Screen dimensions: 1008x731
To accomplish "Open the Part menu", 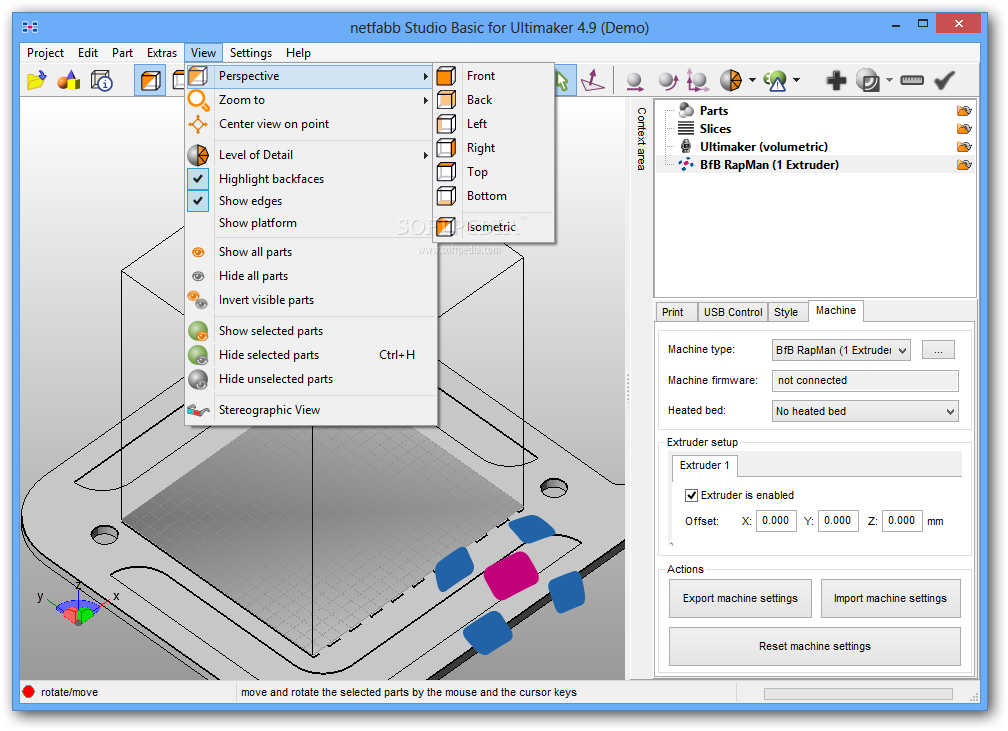I will coord(122,53).
